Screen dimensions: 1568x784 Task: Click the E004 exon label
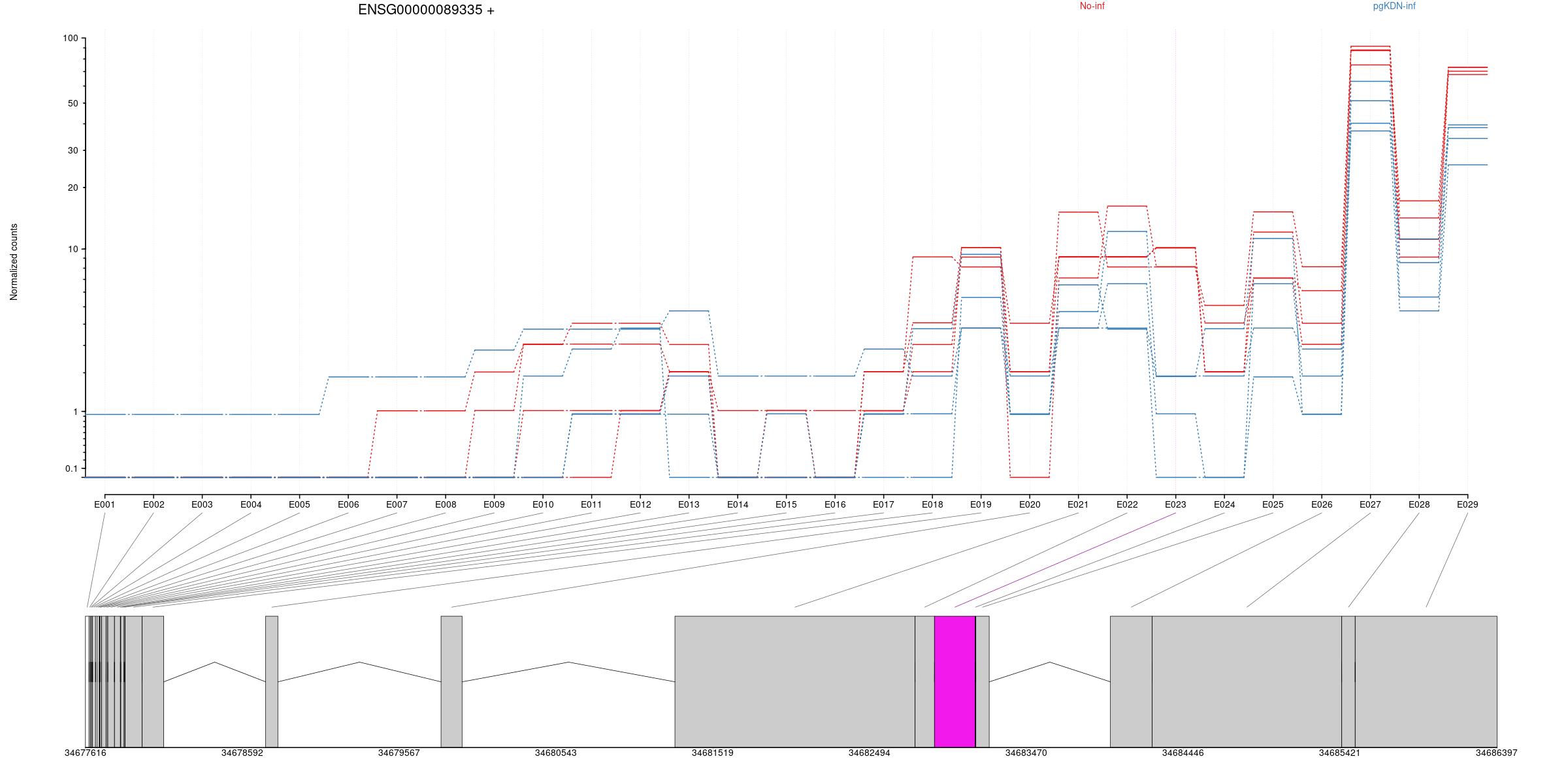pos(251,504)
